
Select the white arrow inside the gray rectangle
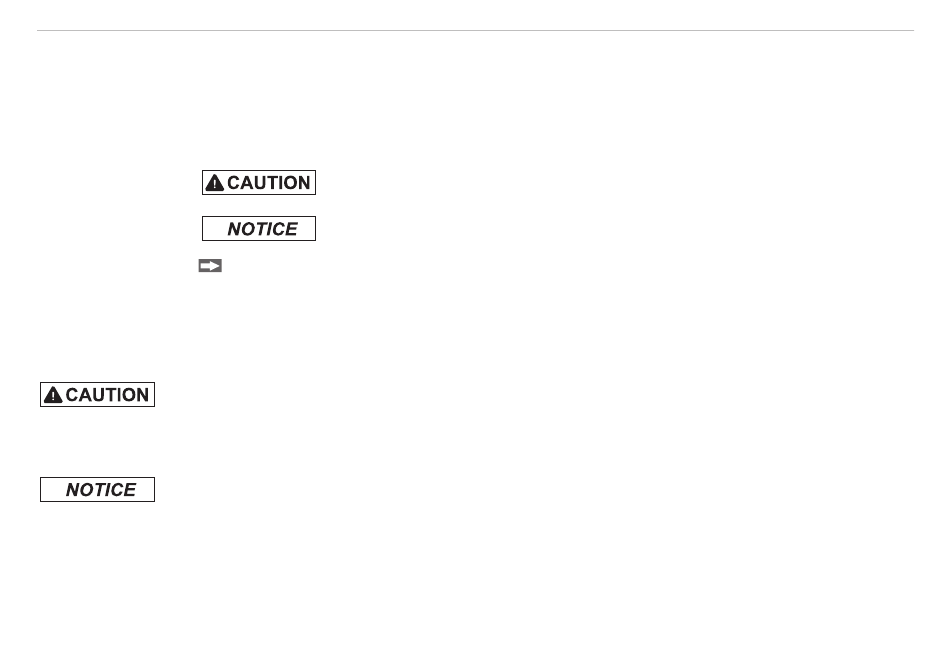click(x=210, y=266)
